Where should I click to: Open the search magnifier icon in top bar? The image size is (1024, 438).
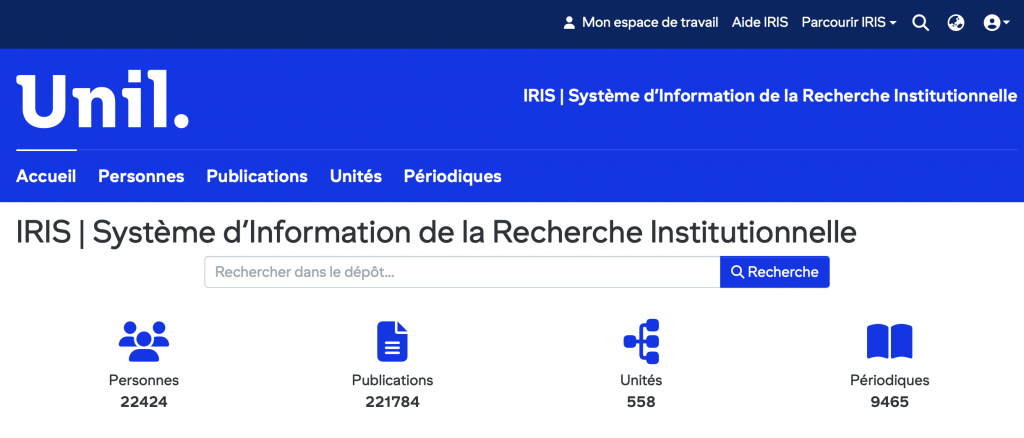[920, 23]
